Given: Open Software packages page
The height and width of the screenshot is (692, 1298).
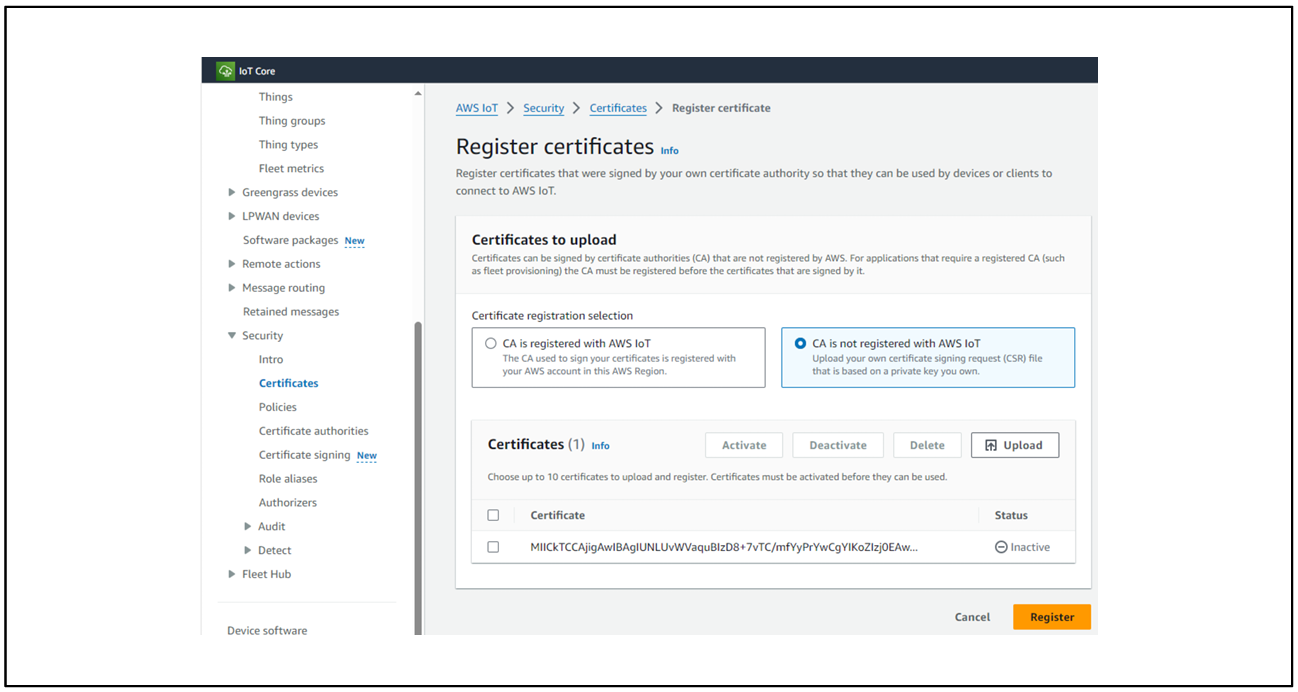Looking at the screenshot, I should [x=291, y=240].
